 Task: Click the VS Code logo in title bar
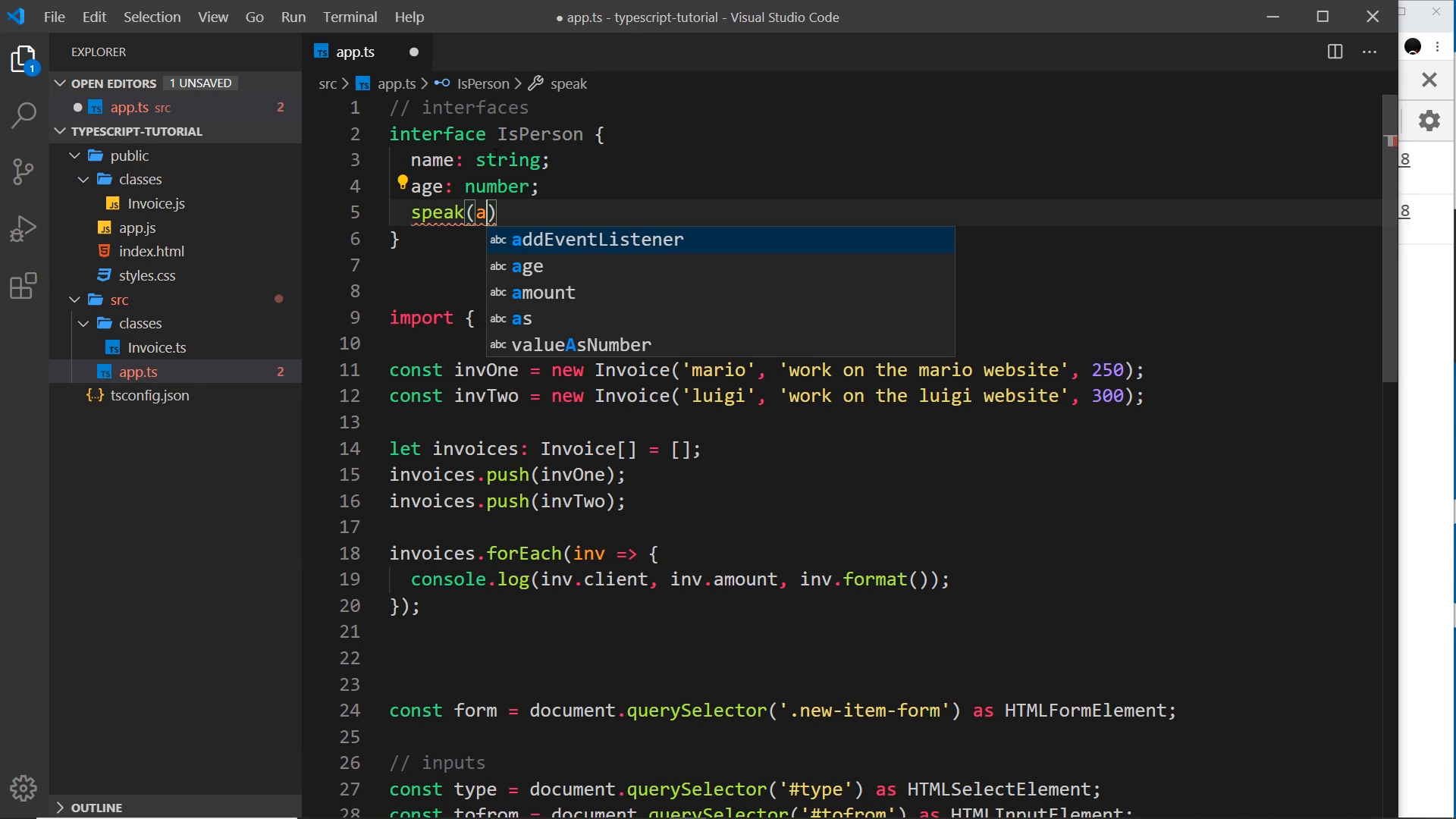pos(16,16)
